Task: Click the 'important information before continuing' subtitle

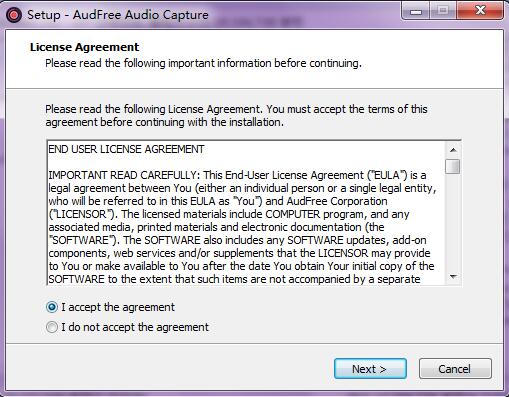Action: [265, 63]
